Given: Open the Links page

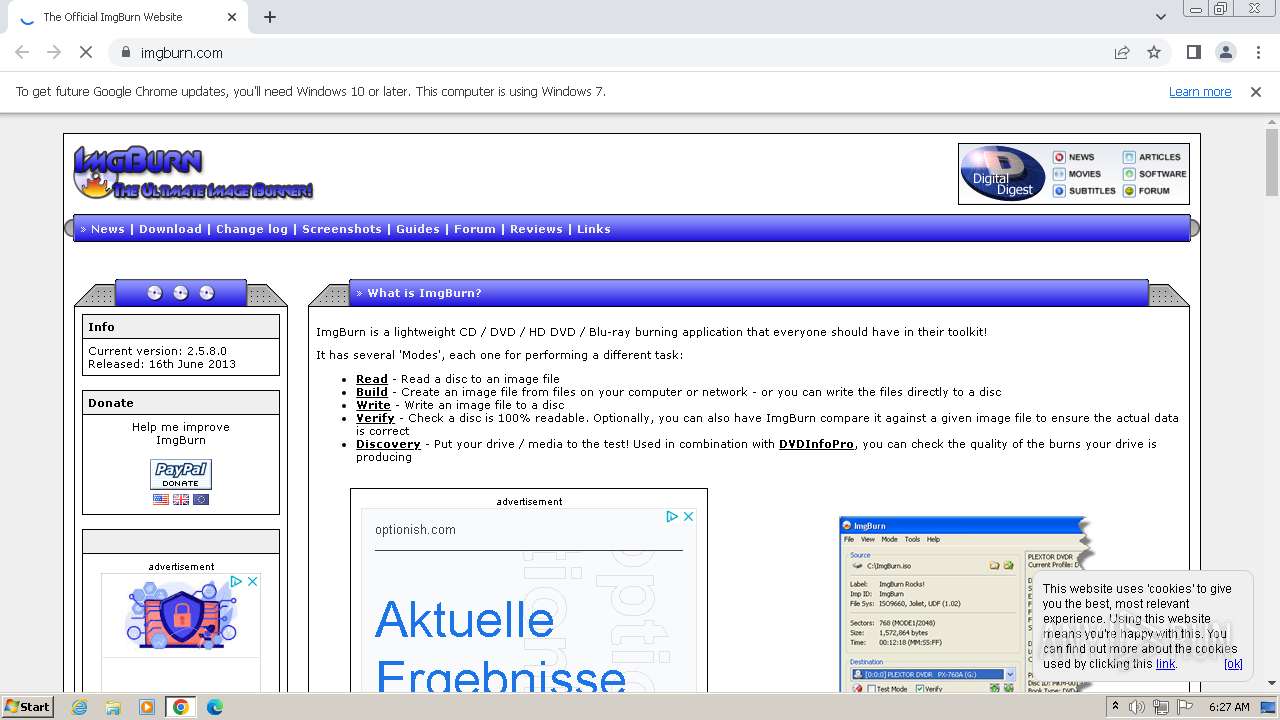Looking at the screenshot, I should [594, 229].
